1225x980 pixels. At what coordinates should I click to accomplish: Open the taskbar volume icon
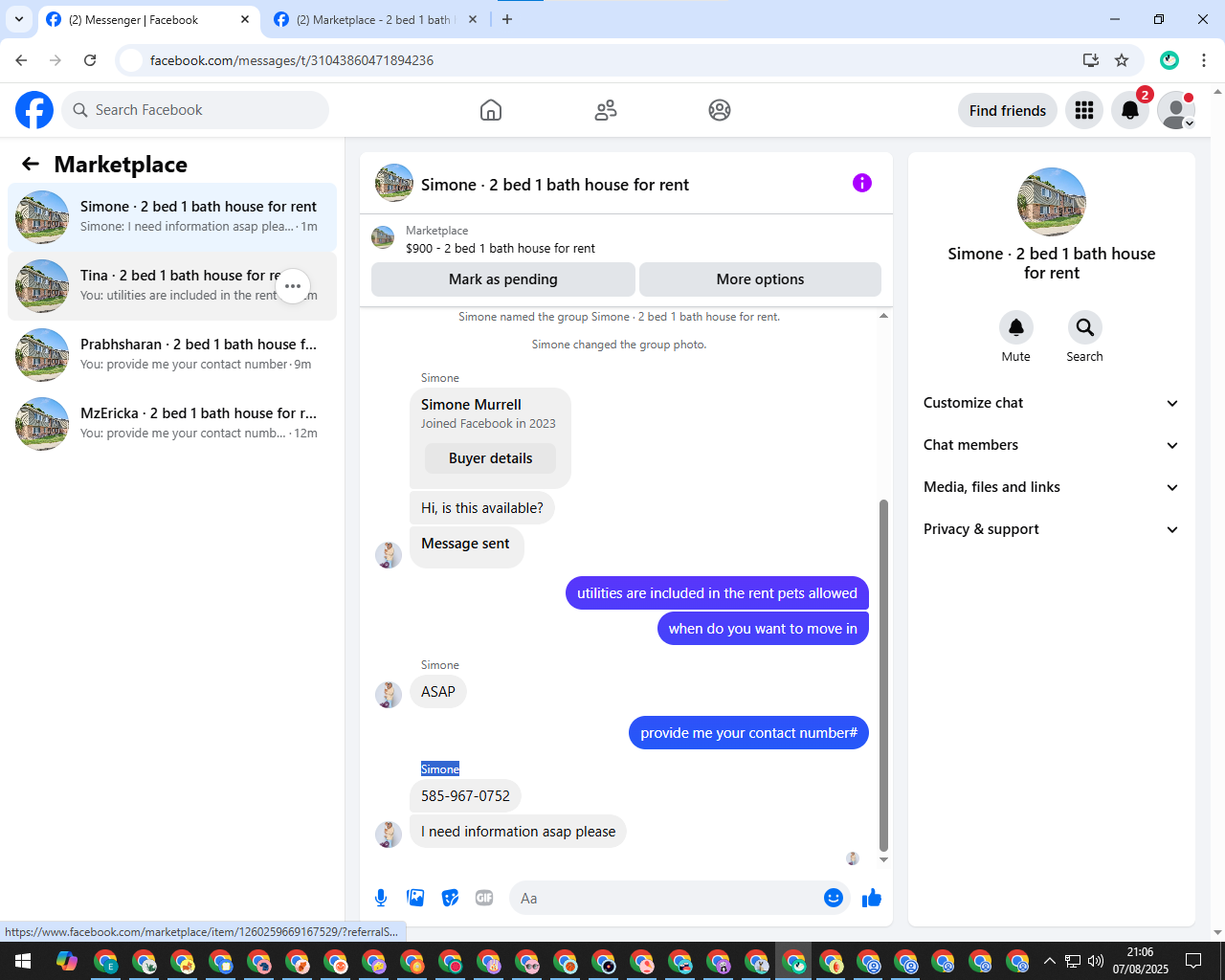click(x=1096, y=961)
